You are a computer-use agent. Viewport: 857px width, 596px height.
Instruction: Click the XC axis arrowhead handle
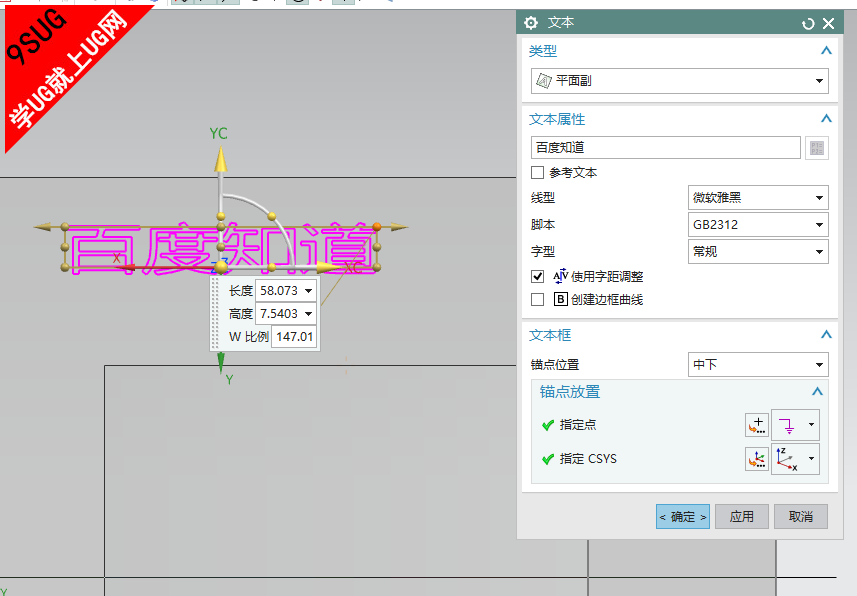(328, 267)
